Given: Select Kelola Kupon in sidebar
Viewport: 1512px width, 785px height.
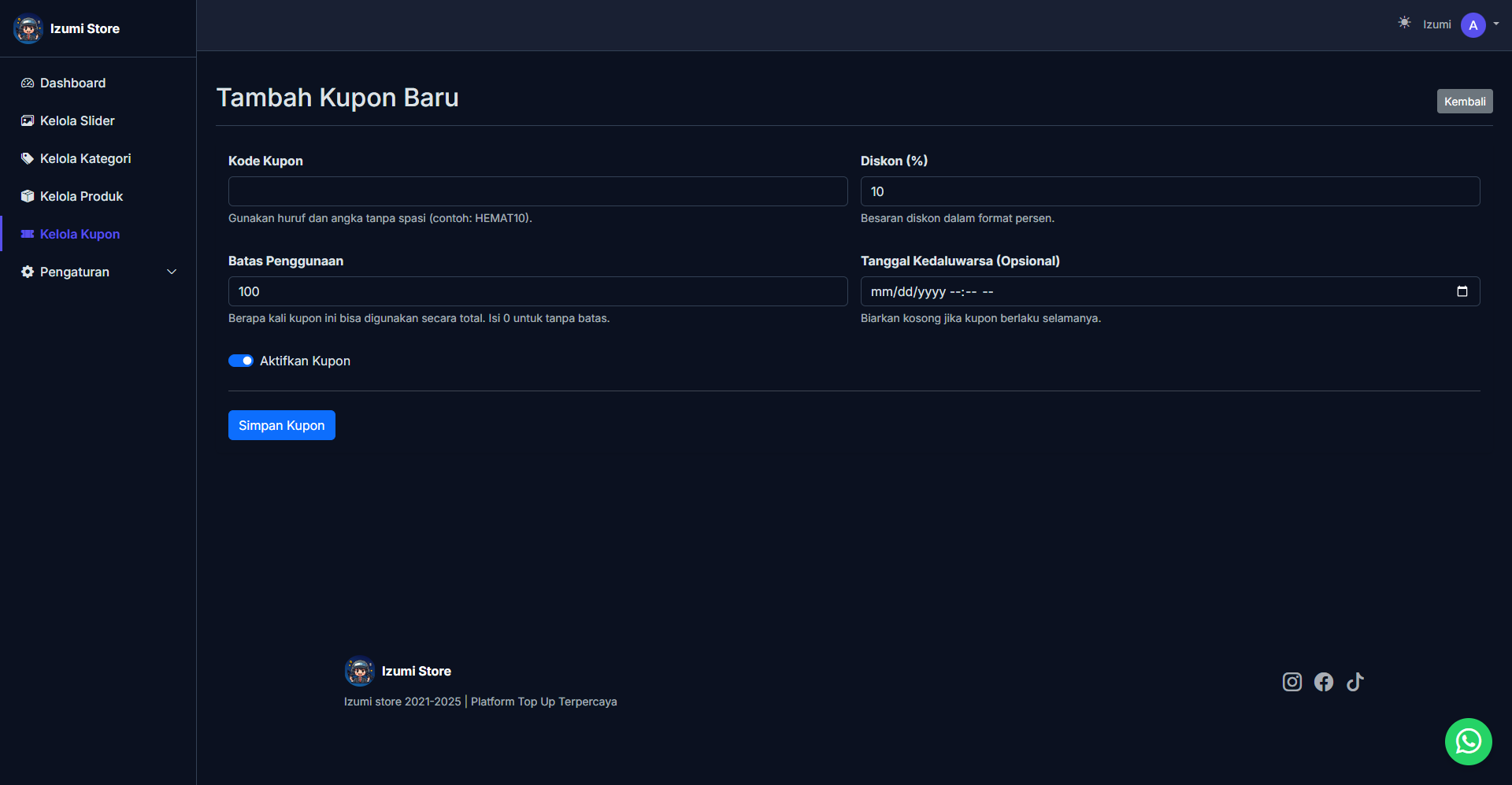Looking at the screenshot, I should 80,234.
